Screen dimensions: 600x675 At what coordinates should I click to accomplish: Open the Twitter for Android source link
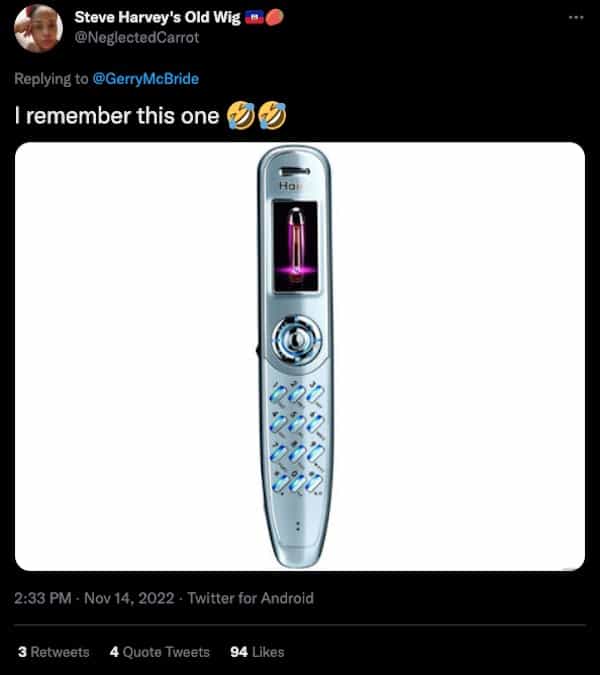pyautogui.click(x=251, y=598)
